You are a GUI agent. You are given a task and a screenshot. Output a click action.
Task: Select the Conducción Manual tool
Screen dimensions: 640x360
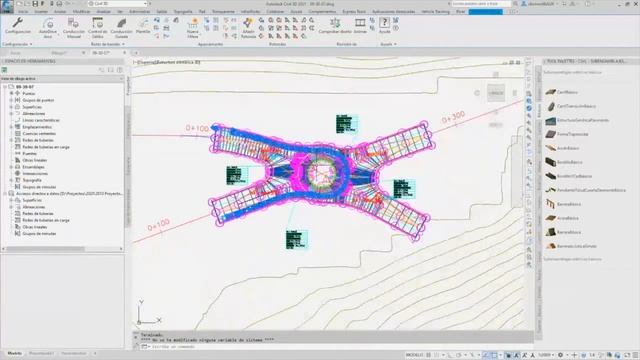(74, 28)
